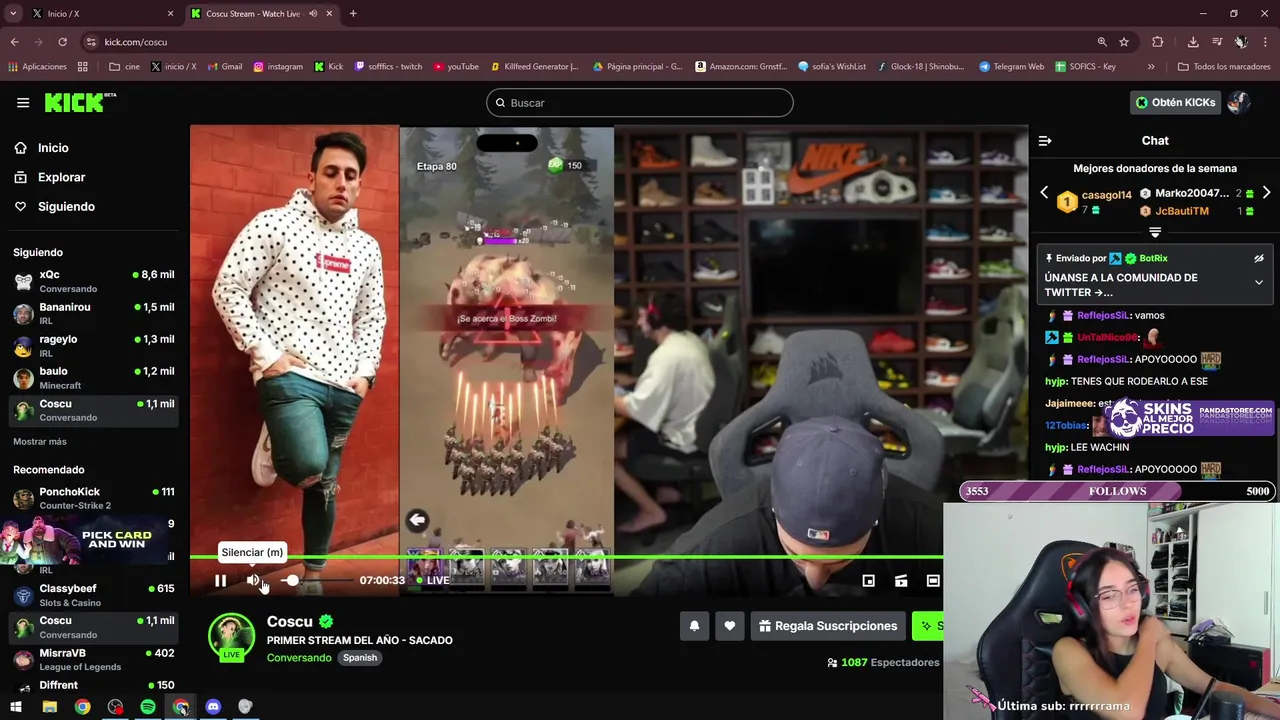Screen dimensions: 1280x720
Task: Open Chrome three-dot menu
Action: tap(1266, 42)
